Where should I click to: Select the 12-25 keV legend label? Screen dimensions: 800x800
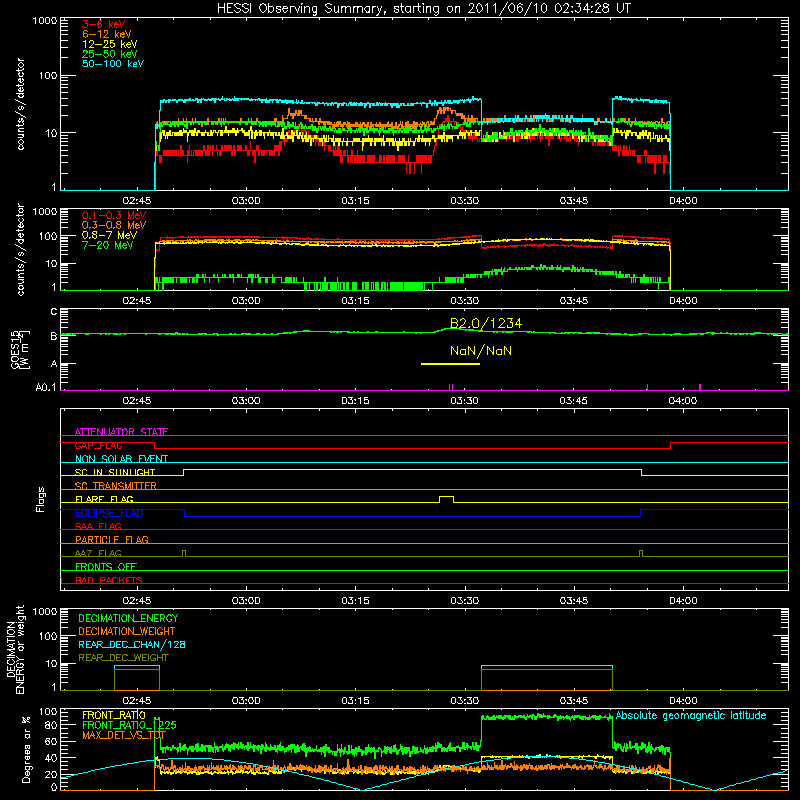point(110,44)
